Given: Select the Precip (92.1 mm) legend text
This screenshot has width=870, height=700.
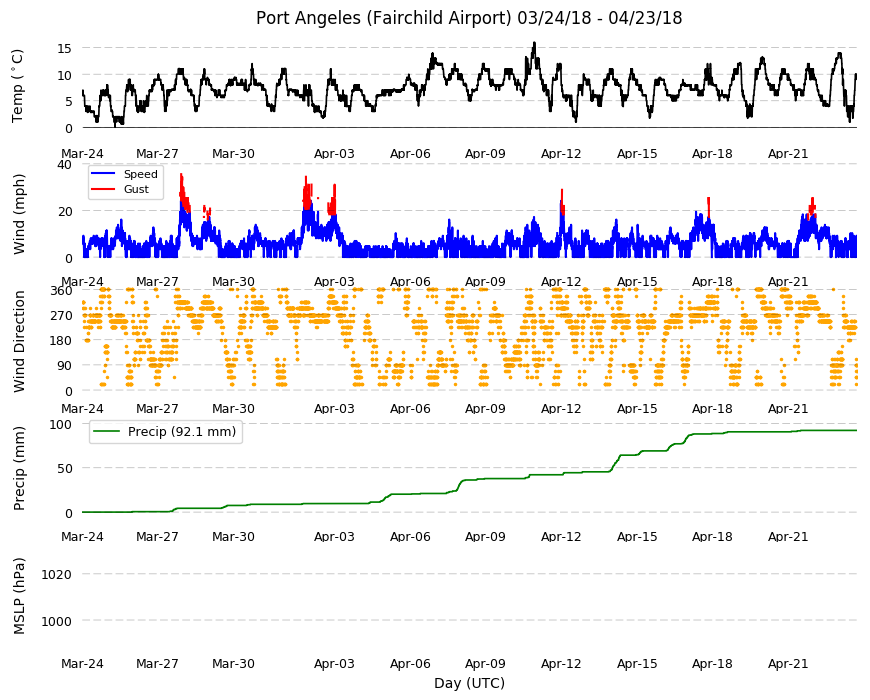Looking at the screenshot, I should 182,432.
